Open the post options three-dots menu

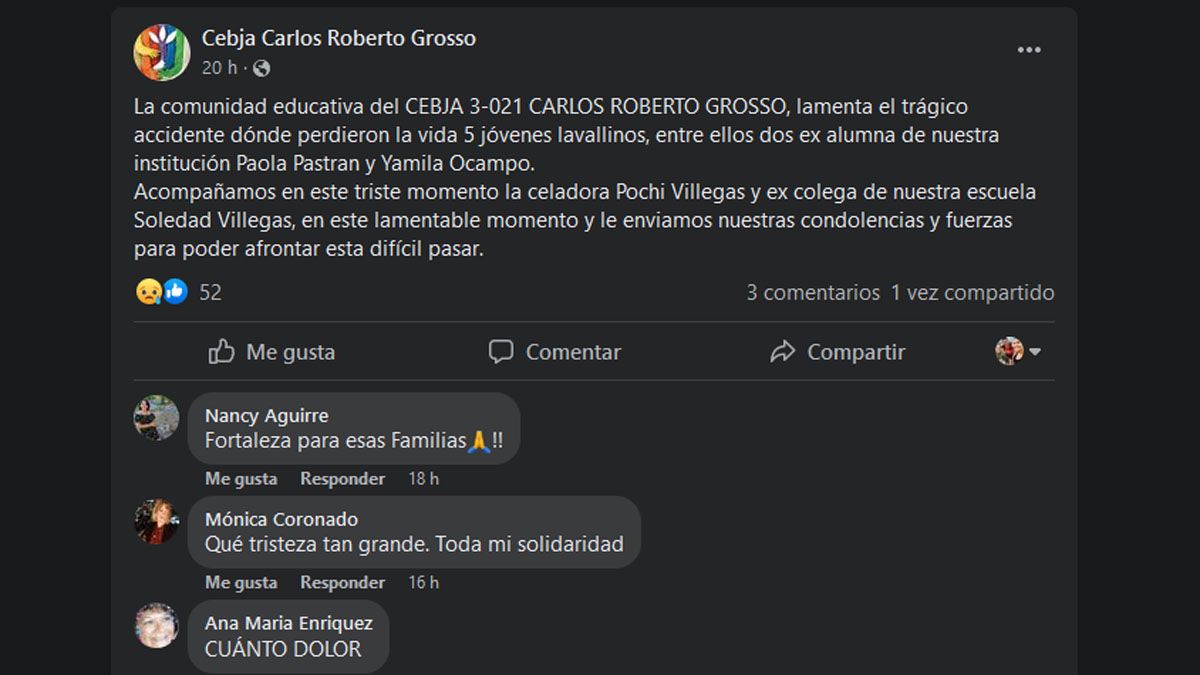click(x=1029, y=51)
